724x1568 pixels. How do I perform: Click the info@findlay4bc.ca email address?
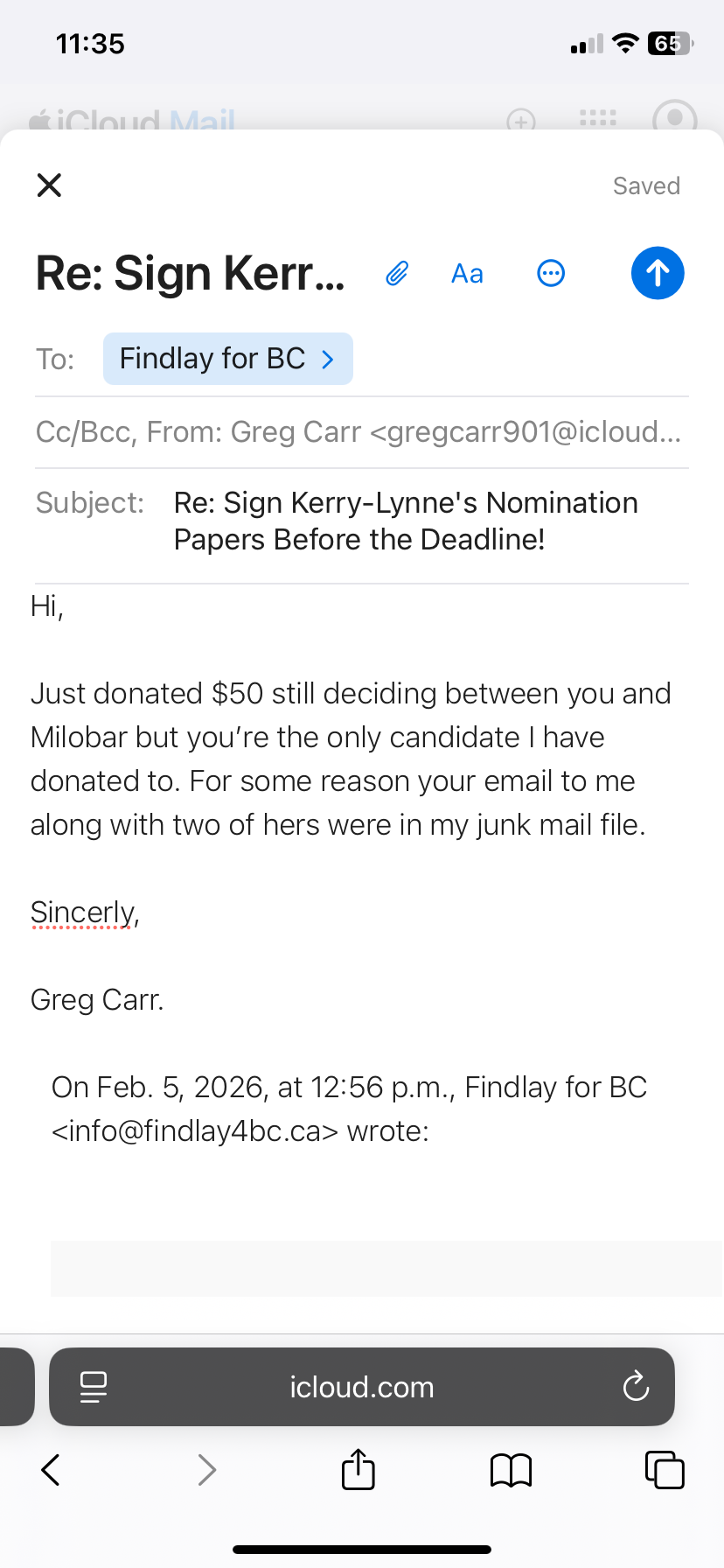(194, 1131)
